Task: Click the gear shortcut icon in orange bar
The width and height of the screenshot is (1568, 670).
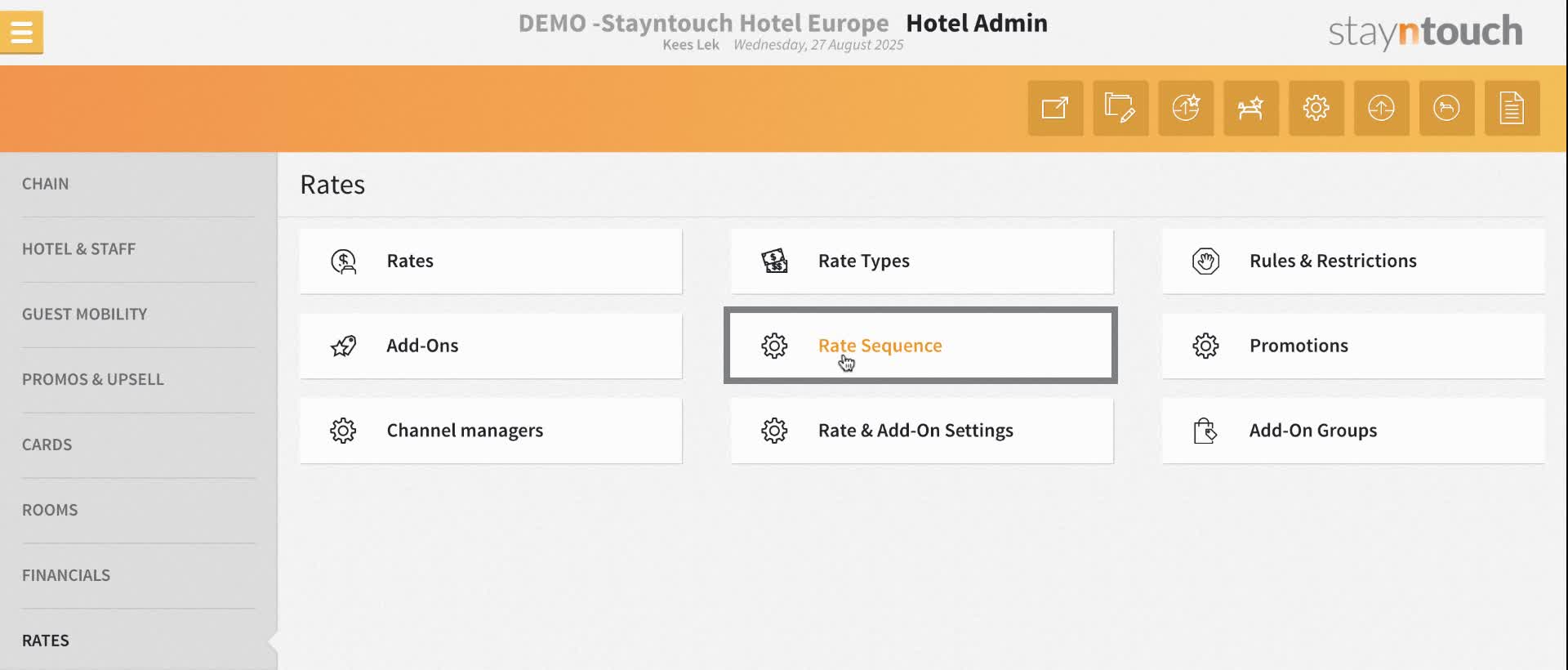Action: [x=1316, y=108]
